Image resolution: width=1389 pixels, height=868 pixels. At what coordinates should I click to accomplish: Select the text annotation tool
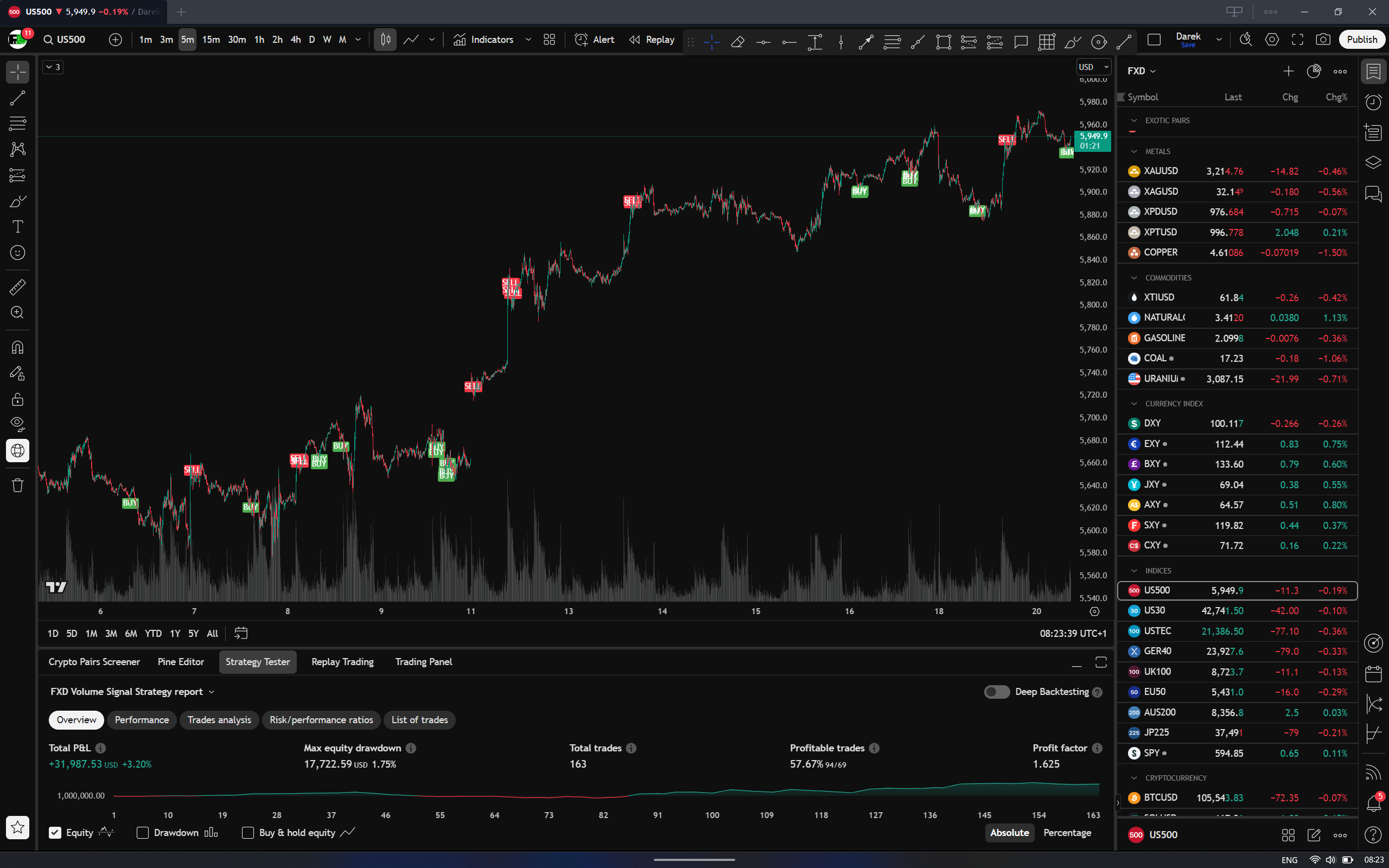(x=18, y=227)
